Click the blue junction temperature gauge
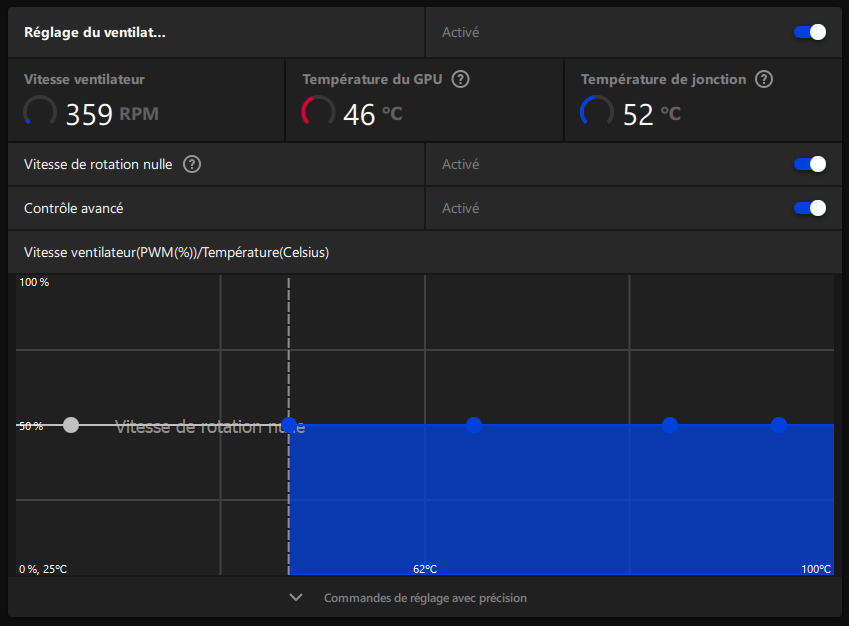Viewport: 849px width, 626px height. pyautogui.click(x=596, y=111)
